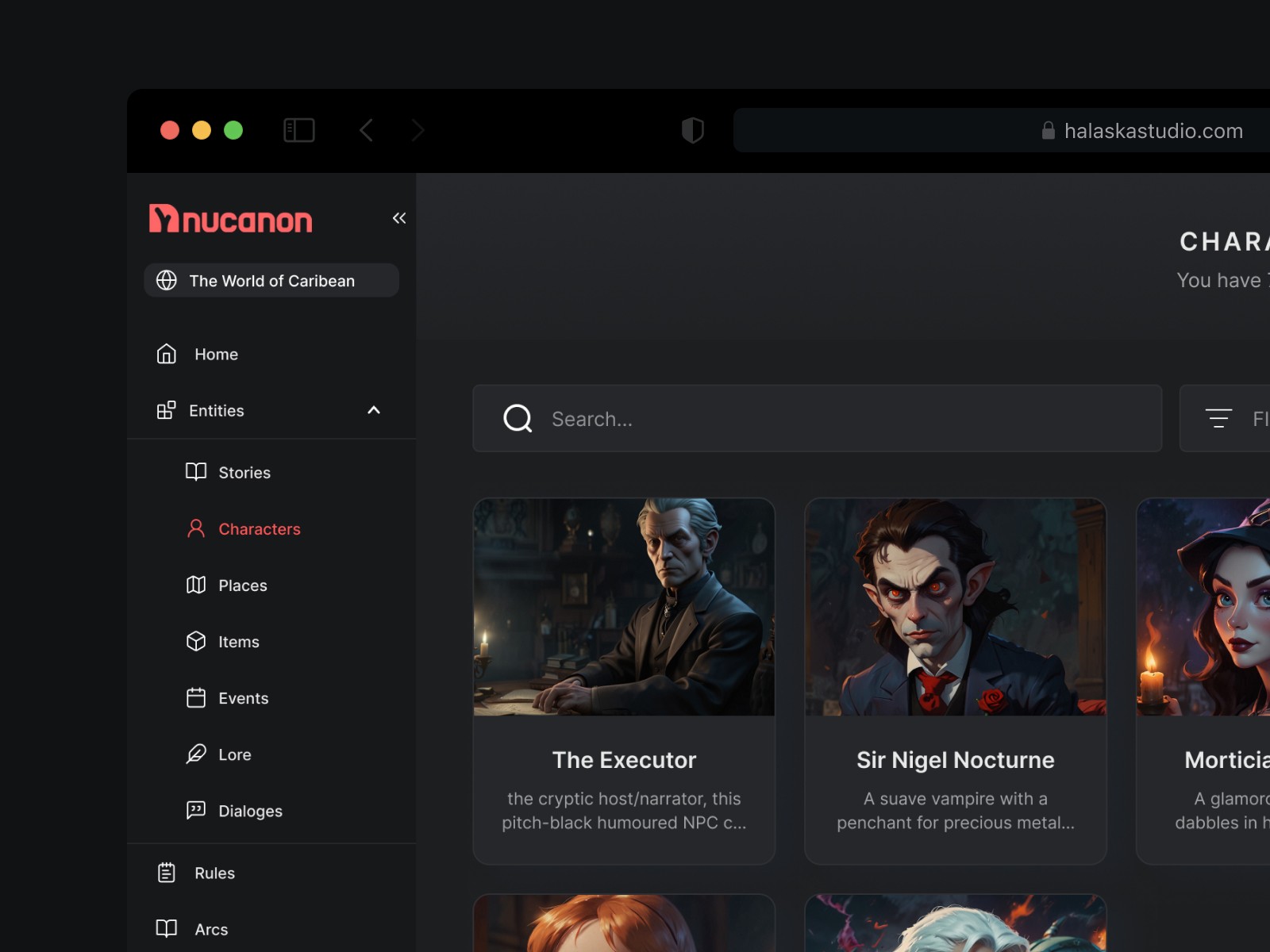Collapse the sidebar with the double-chevron icon
Screen dimensions: 1270x952
pyautogui.click(x=399, y=218)
